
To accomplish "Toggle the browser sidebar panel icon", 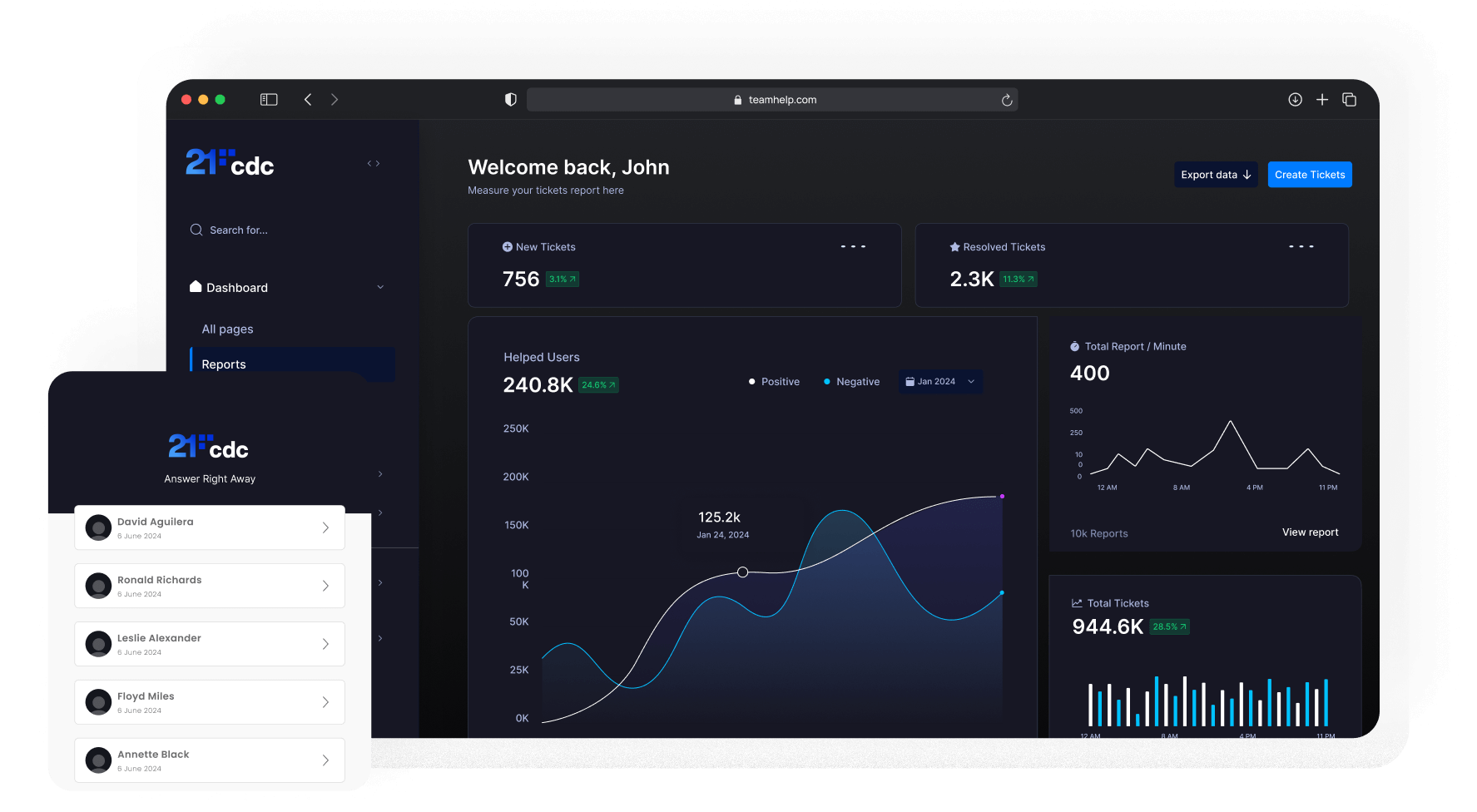I will pyautogui.click(x=269, y=100).
